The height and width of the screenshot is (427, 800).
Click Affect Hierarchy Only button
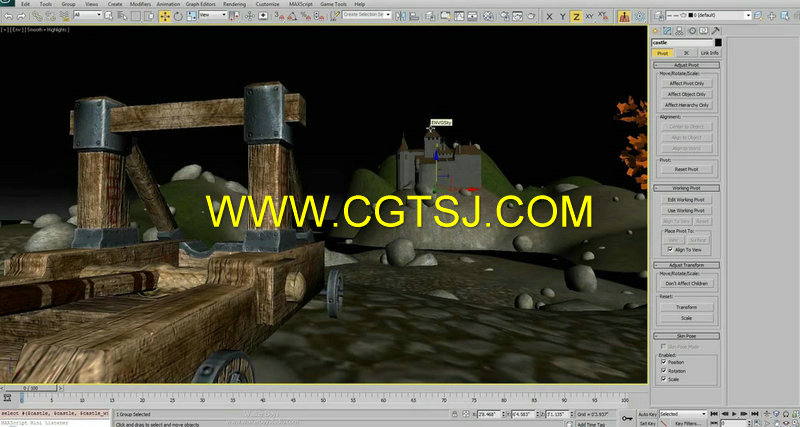pyautogui.click(x=686, y=105)
